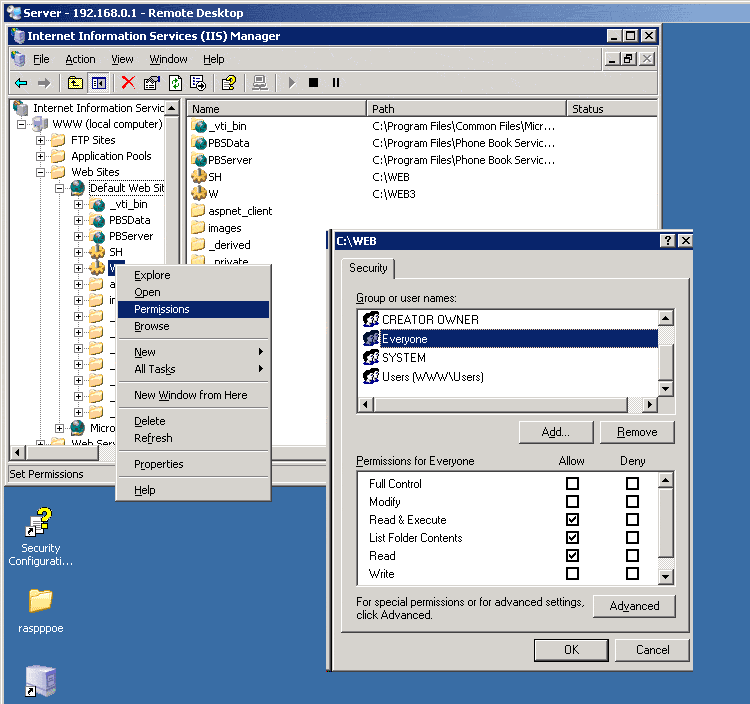Start the site with the play icon
The width and height of the screenshot is (750, 704).
tap(292, 83)
